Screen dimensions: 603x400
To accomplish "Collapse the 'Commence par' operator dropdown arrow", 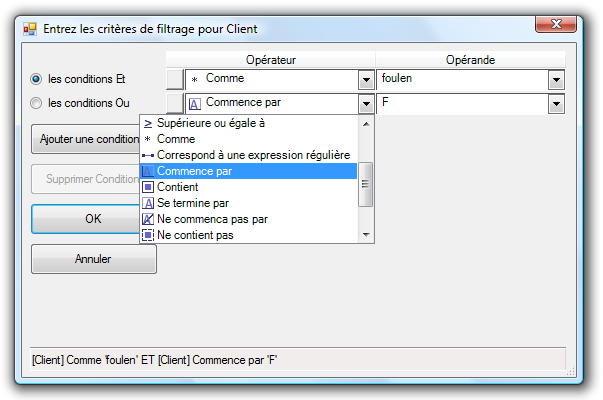I will pyautogui.click(x=365, y=103).
